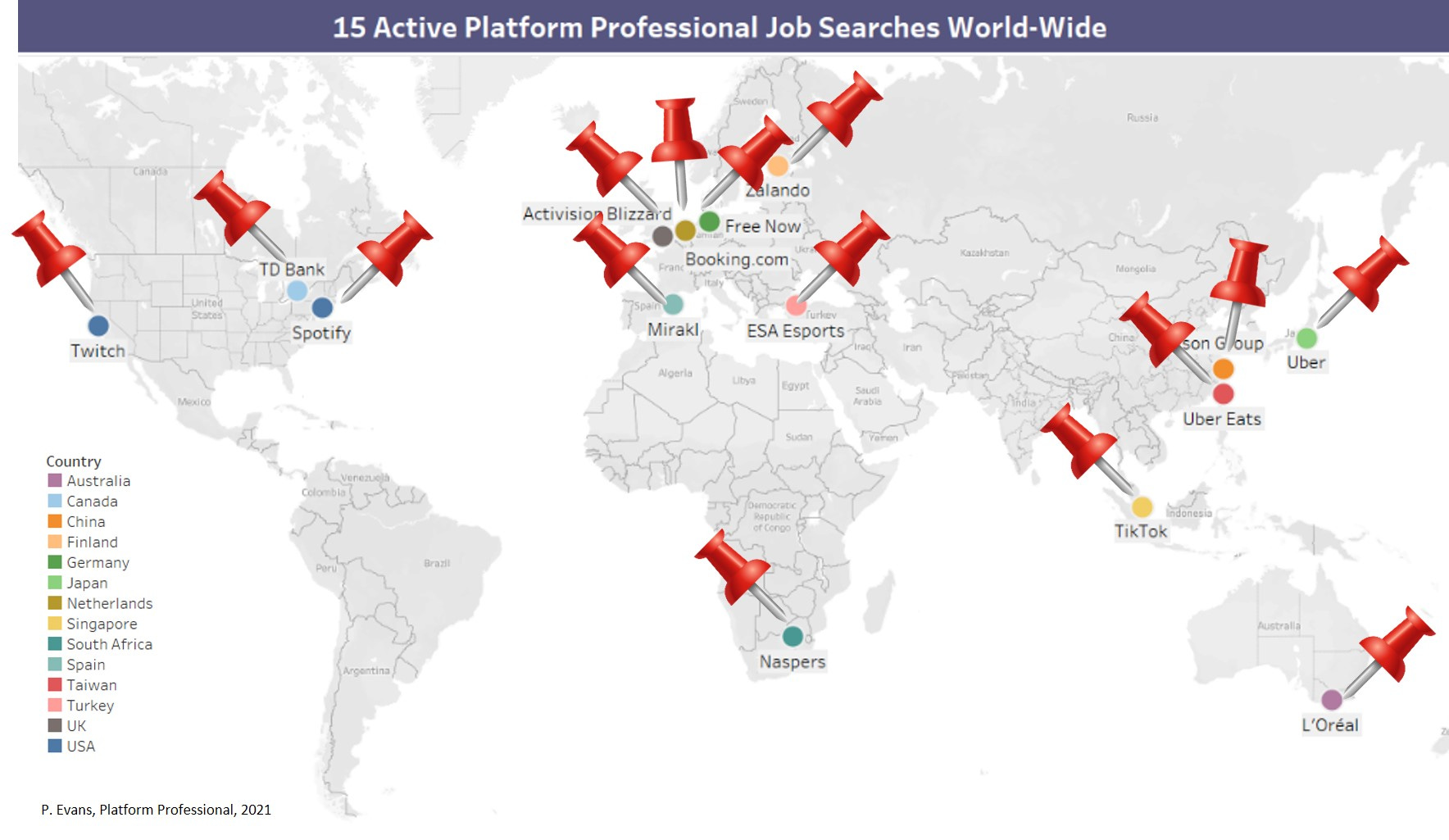Viewport: 1449px width, 840px height.
Task: Select the UK legend entry text
Action: click(x=76, y=726)
